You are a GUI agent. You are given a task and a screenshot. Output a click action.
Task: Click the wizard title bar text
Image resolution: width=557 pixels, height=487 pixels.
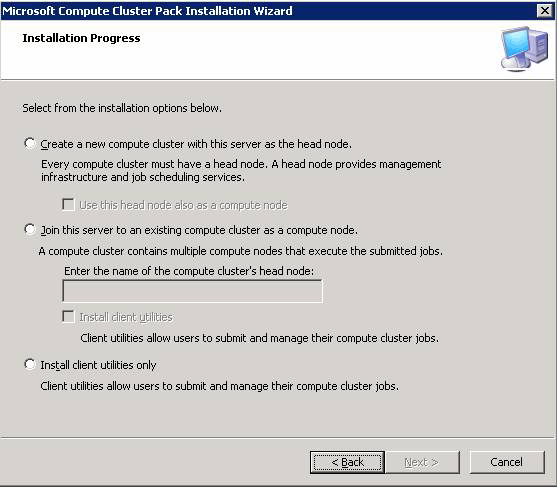coord(147,11)
